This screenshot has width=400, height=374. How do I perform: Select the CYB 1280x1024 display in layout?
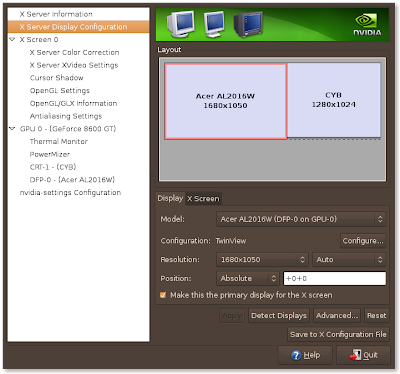click(334, 100)
